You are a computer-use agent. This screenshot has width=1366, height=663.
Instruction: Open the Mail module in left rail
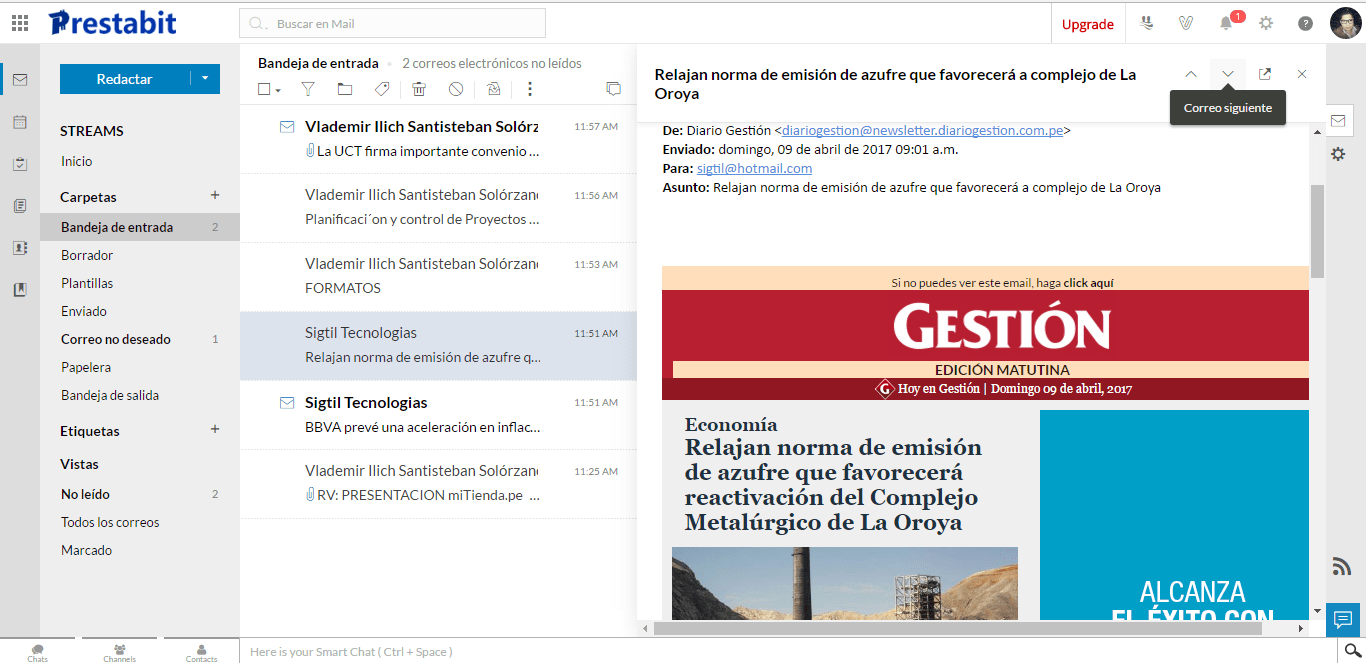click(20, 80)
